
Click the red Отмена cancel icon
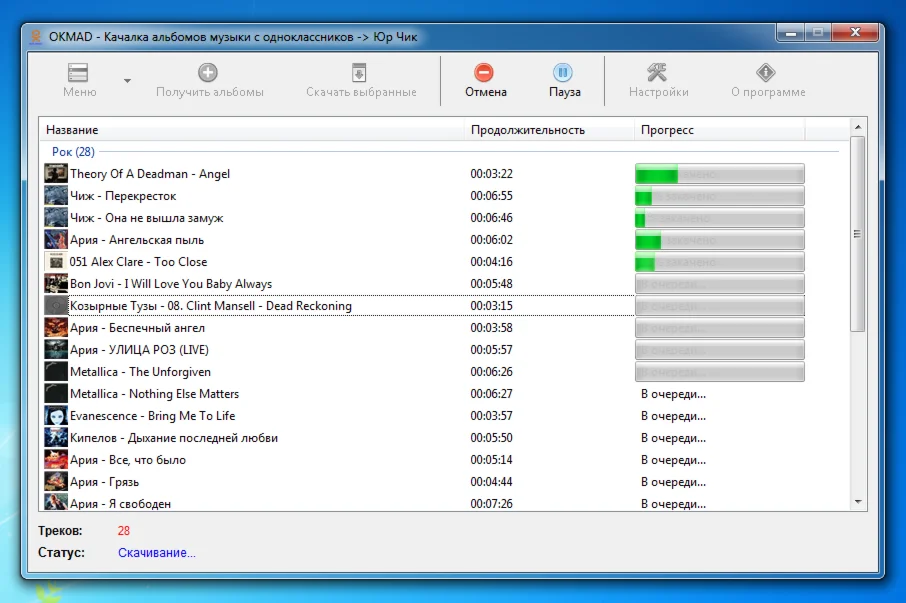pos(484,73)
